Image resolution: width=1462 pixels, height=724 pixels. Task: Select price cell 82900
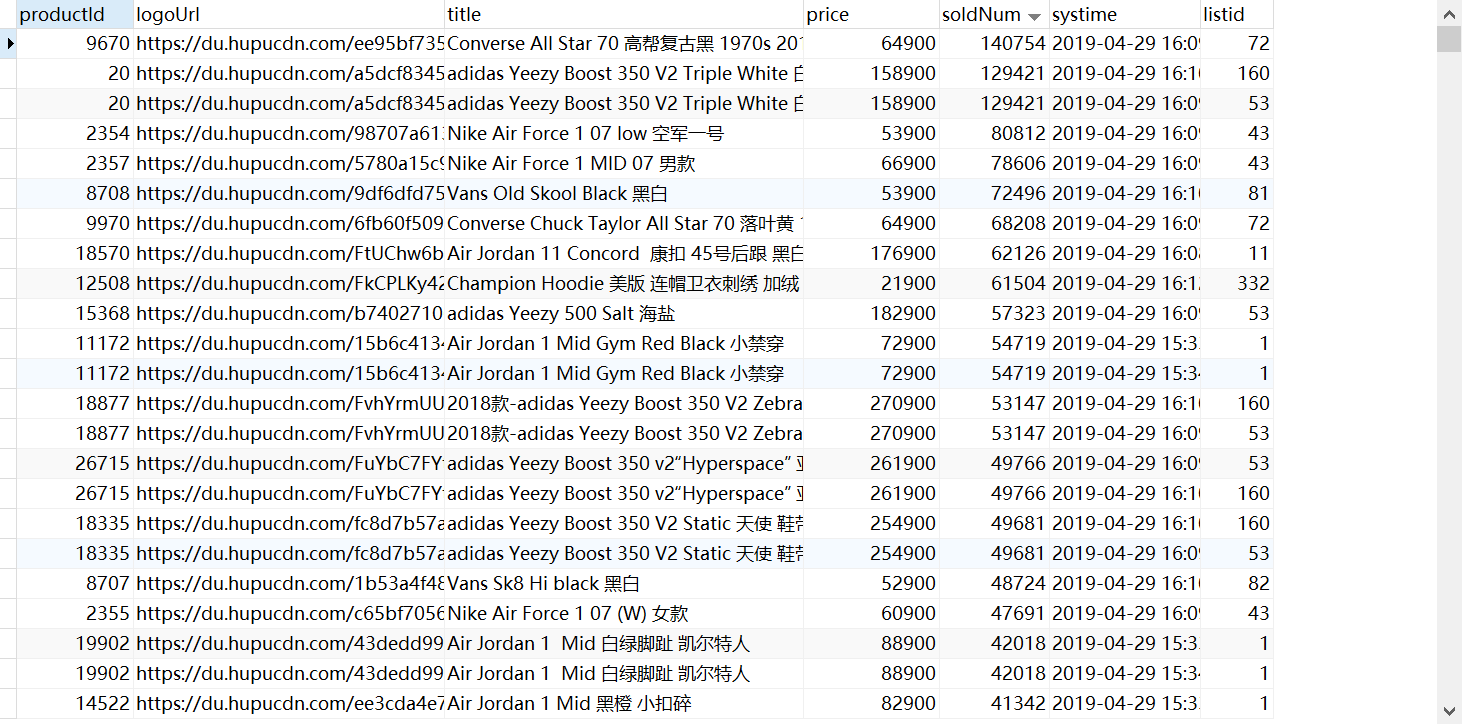(x=871, y=704)
